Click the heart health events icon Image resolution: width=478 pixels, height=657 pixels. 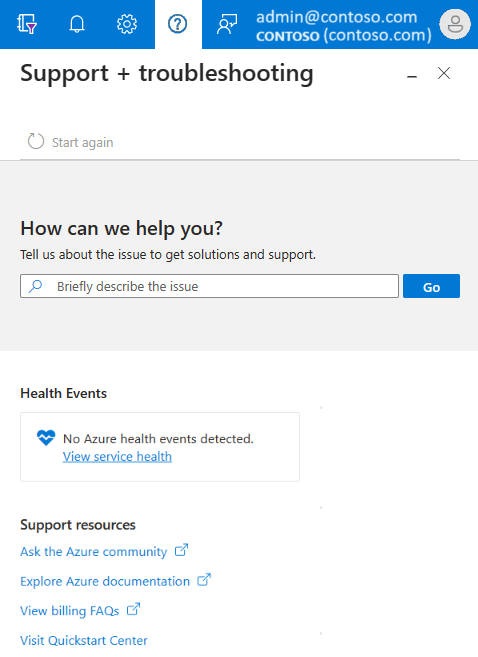click(46, 438)
